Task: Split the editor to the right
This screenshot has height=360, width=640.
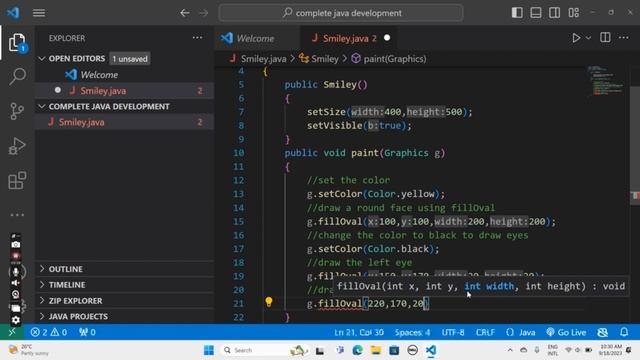Action: (x=605, y=38)
